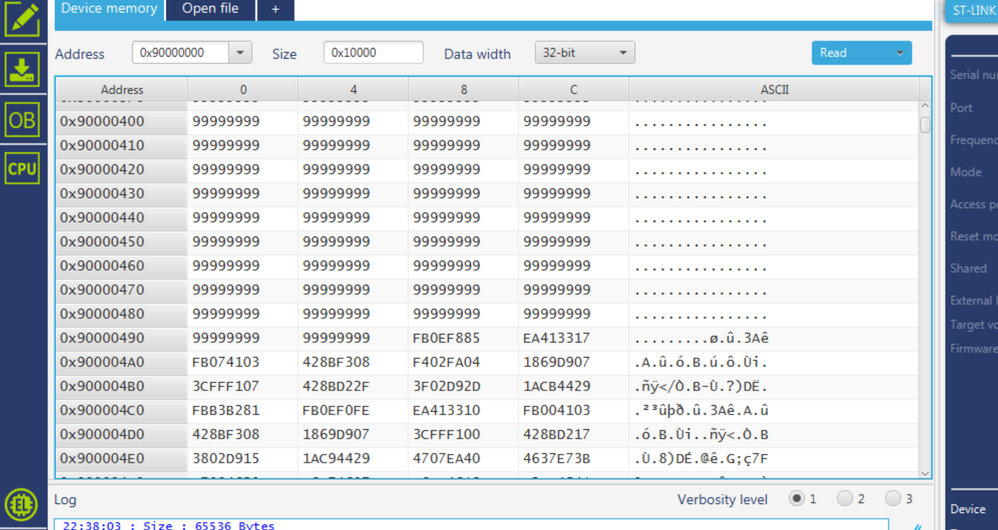This screenshot has height=530, width=998.
Task: Click the column 4 header
Action: pos(353,90)
